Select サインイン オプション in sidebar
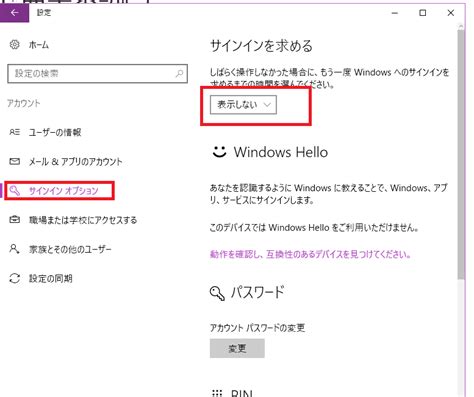474x397 pixels. click(64, 191)
